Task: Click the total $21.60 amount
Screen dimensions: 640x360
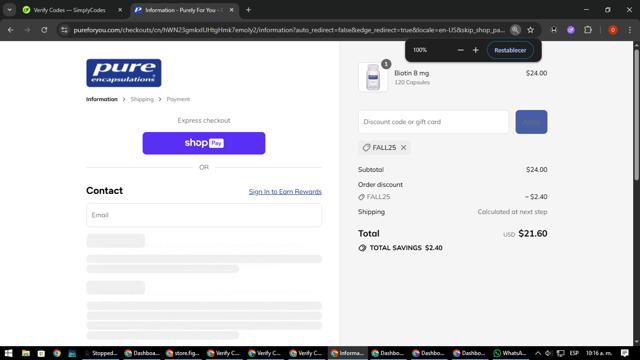Action: [x=533, y=233]
